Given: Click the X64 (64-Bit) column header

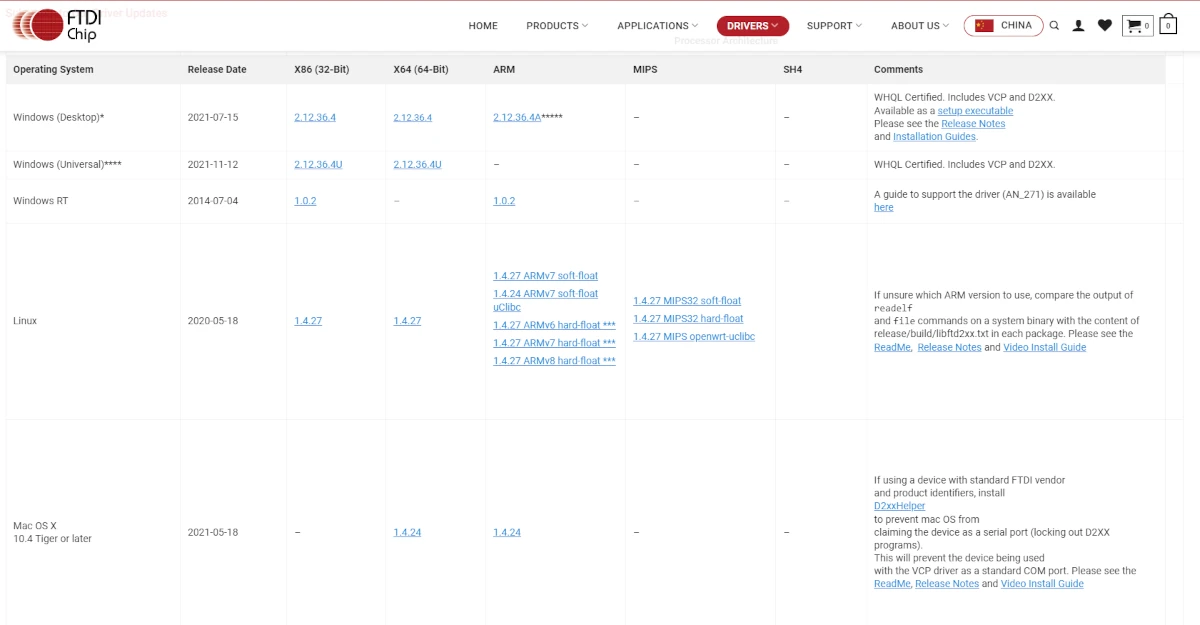Looking at the screenshot, I should click(421, 70).
